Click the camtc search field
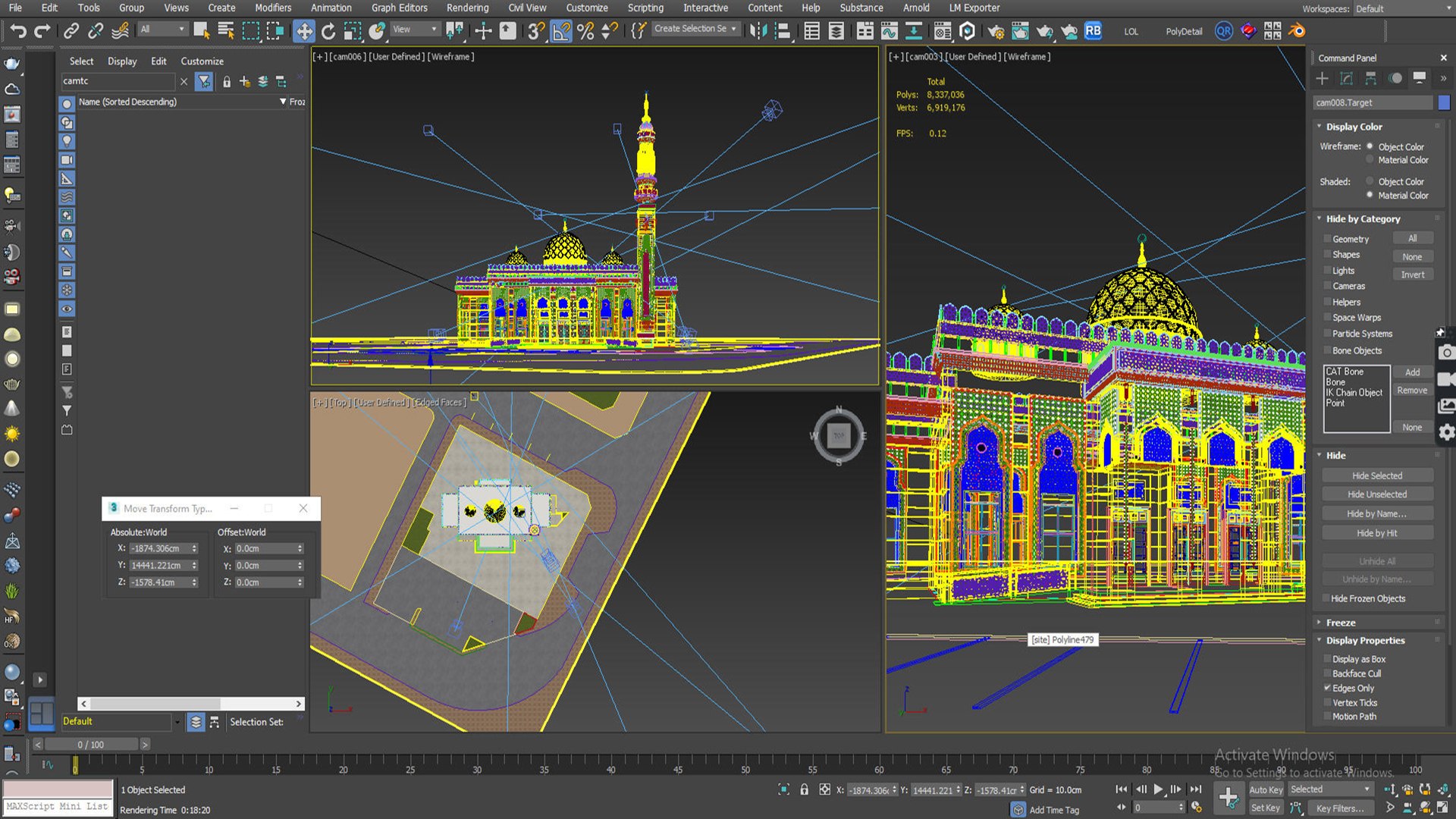 coord(118,81)
